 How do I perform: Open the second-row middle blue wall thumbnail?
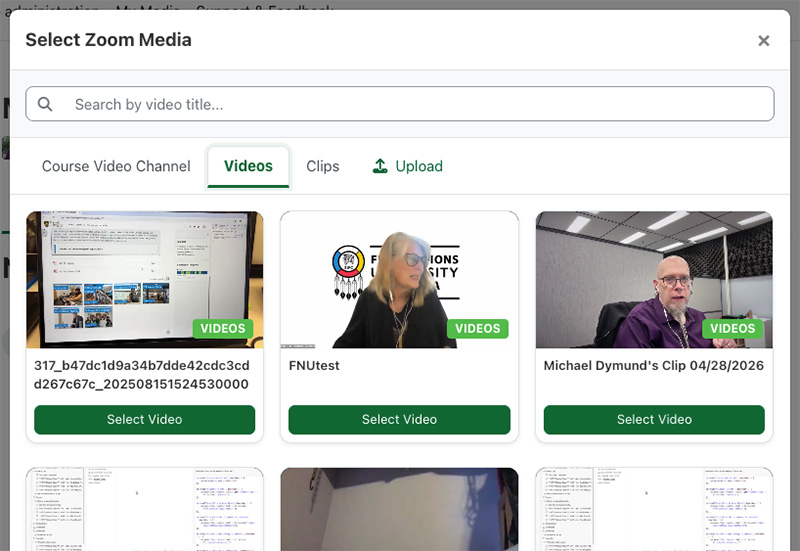399,509
